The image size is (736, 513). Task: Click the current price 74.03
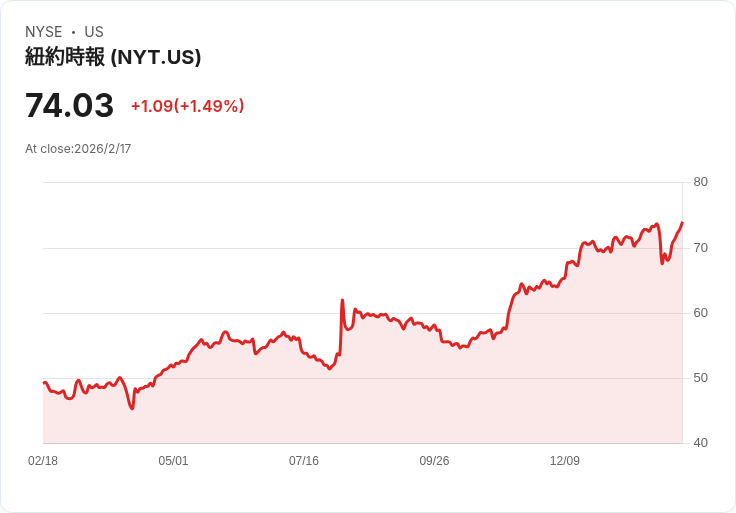click(69, 105)
